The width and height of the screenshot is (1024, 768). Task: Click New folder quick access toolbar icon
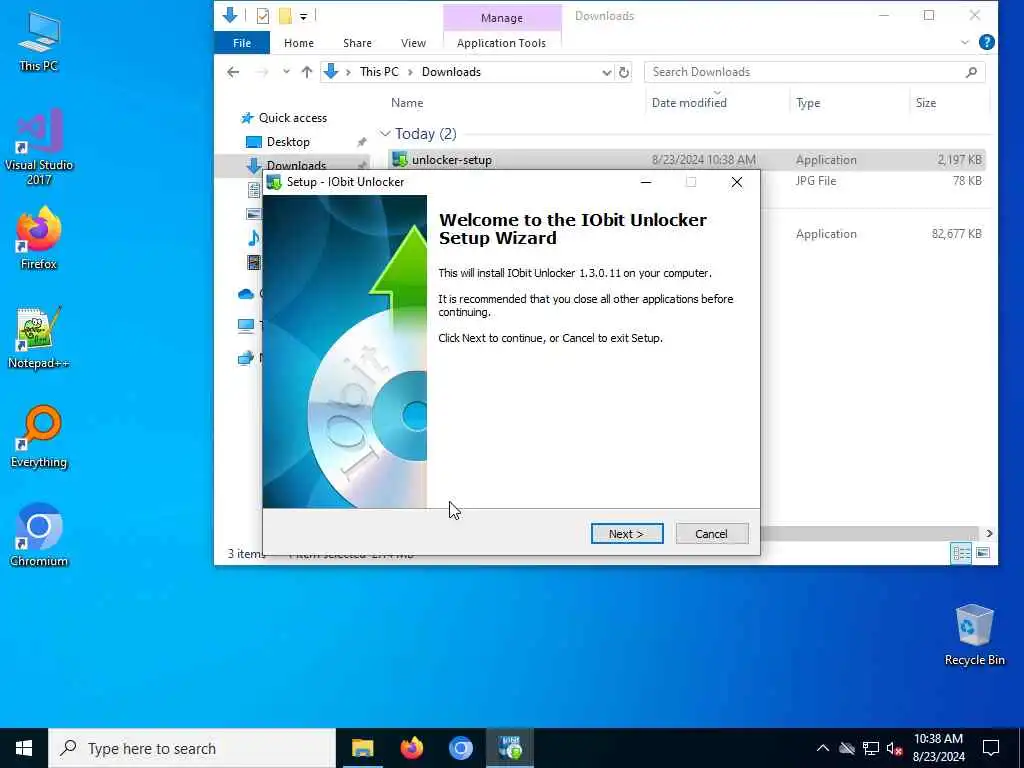click(x=285, y=16)
